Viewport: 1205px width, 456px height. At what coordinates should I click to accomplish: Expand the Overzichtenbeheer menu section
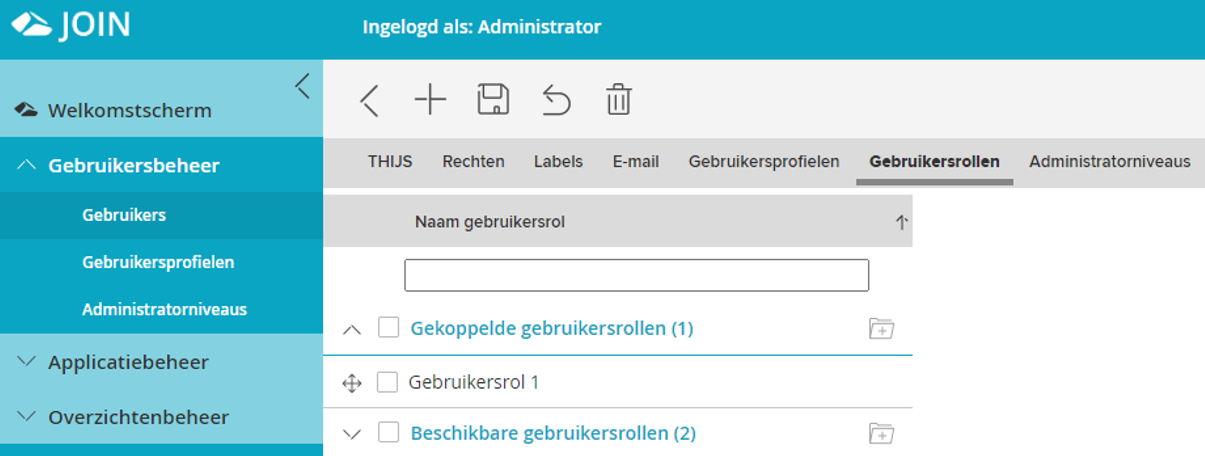point(27,417)
